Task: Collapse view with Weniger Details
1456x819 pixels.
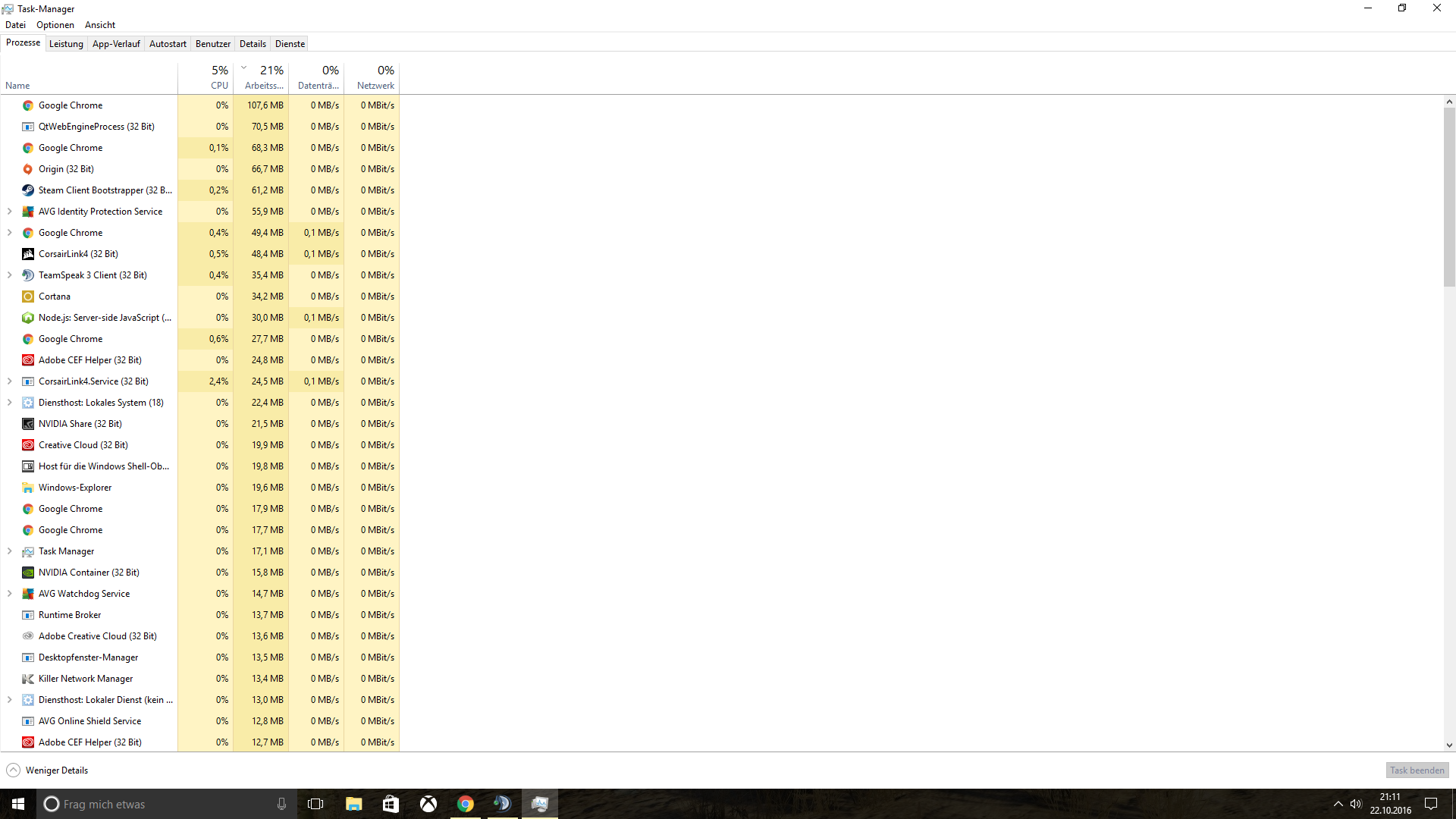Action: tap(47, 770)
